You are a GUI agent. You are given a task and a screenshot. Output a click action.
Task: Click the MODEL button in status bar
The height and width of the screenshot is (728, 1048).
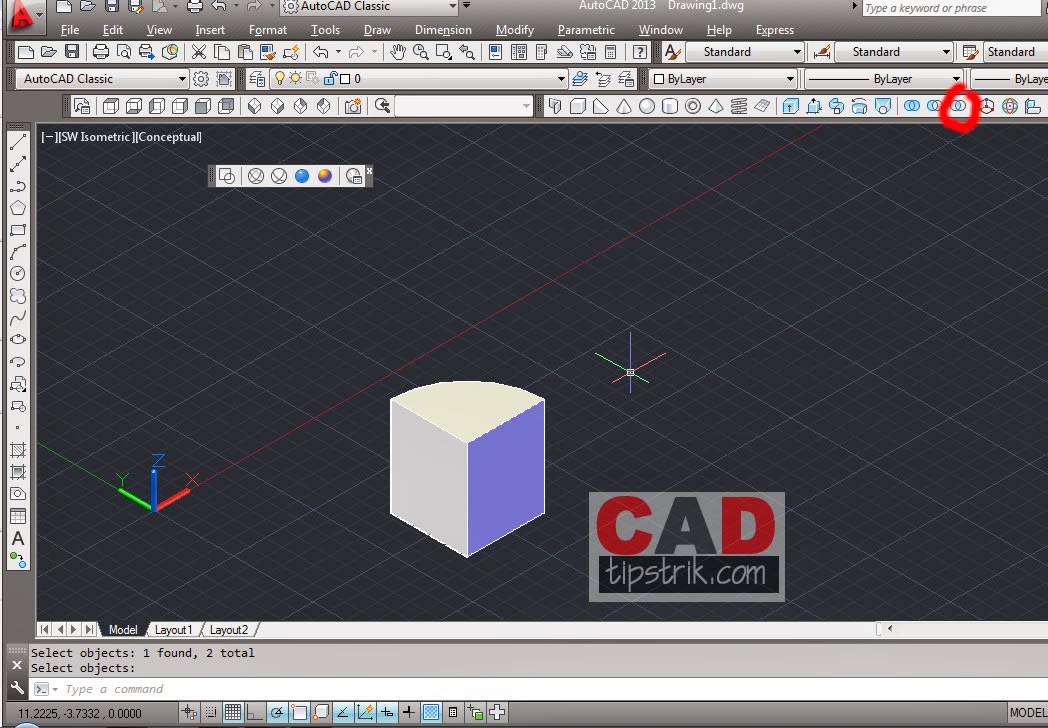tap(1028, 713)
